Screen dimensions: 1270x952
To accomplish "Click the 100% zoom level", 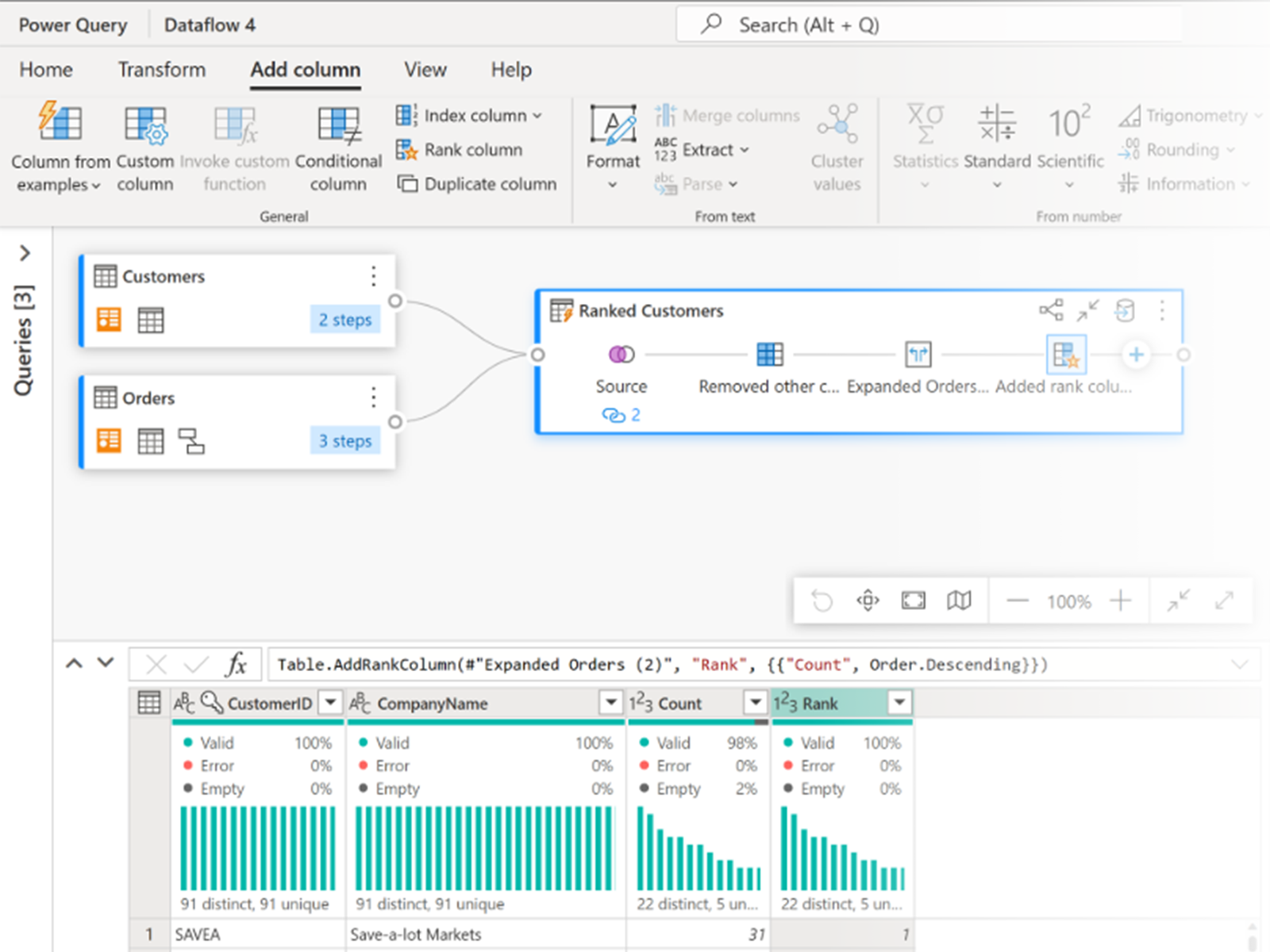I will tap(1069, 601).
